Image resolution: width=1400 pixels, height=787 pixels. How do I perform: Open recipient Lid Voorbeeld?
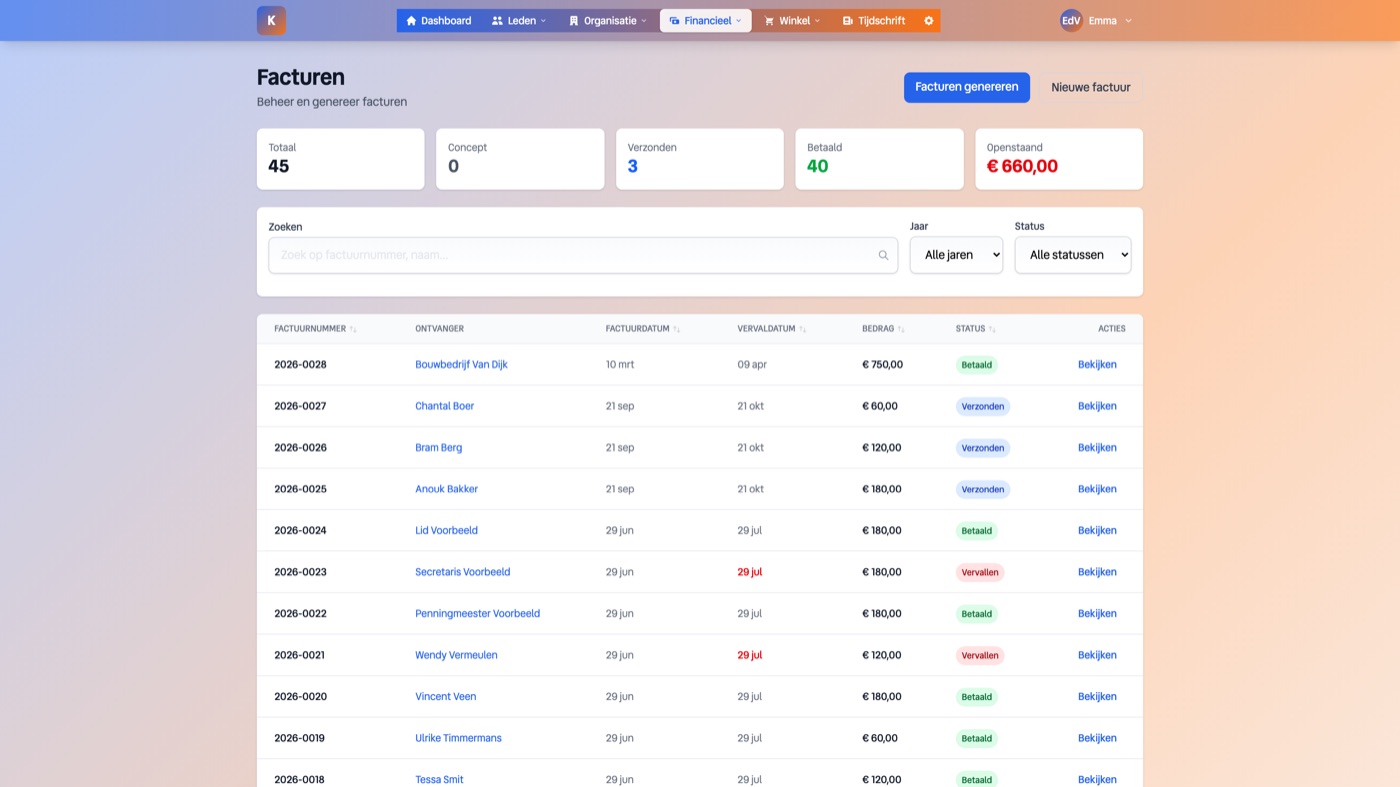pos(447,531)
